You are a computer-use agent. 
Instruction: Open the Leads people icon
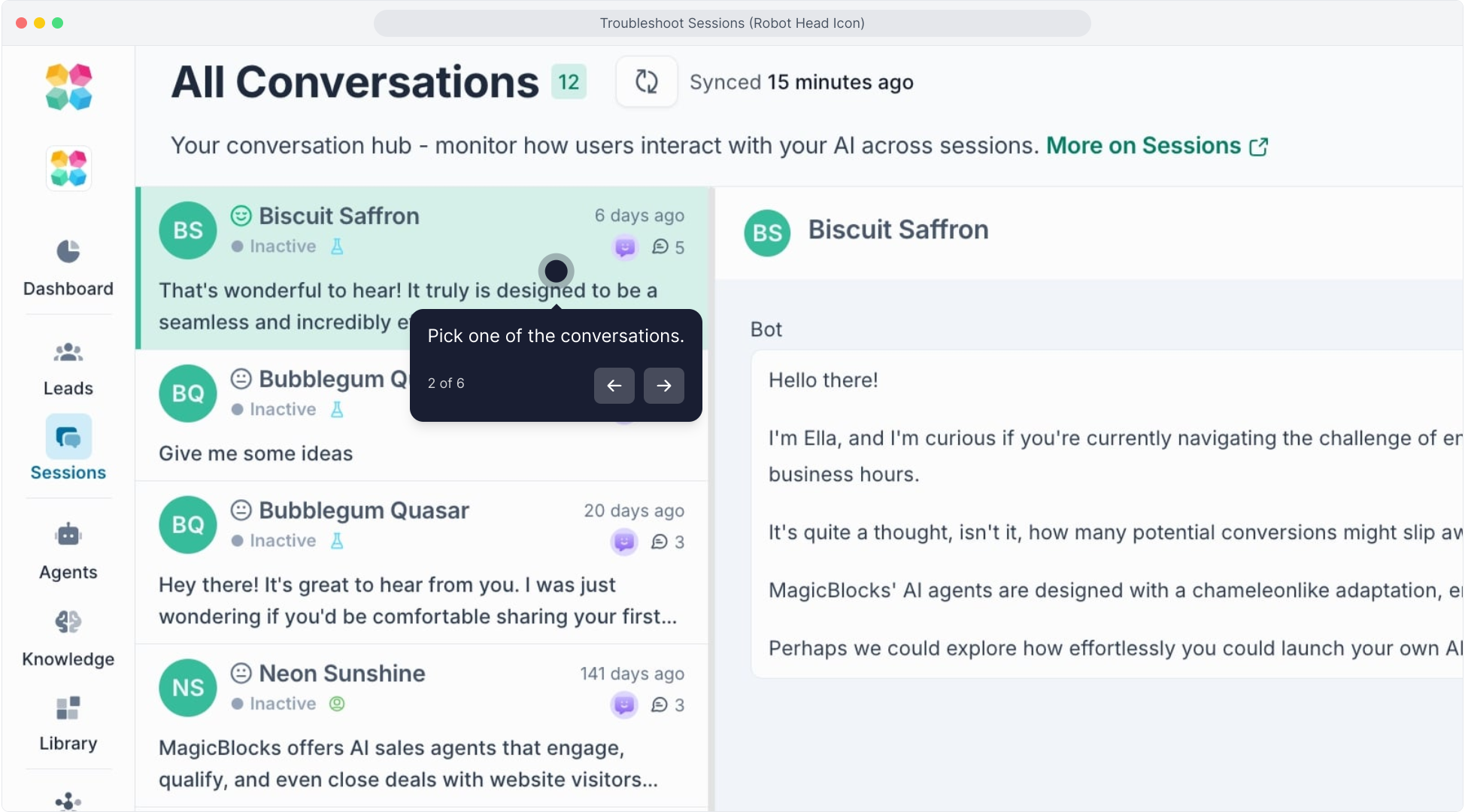pos(68,352)
